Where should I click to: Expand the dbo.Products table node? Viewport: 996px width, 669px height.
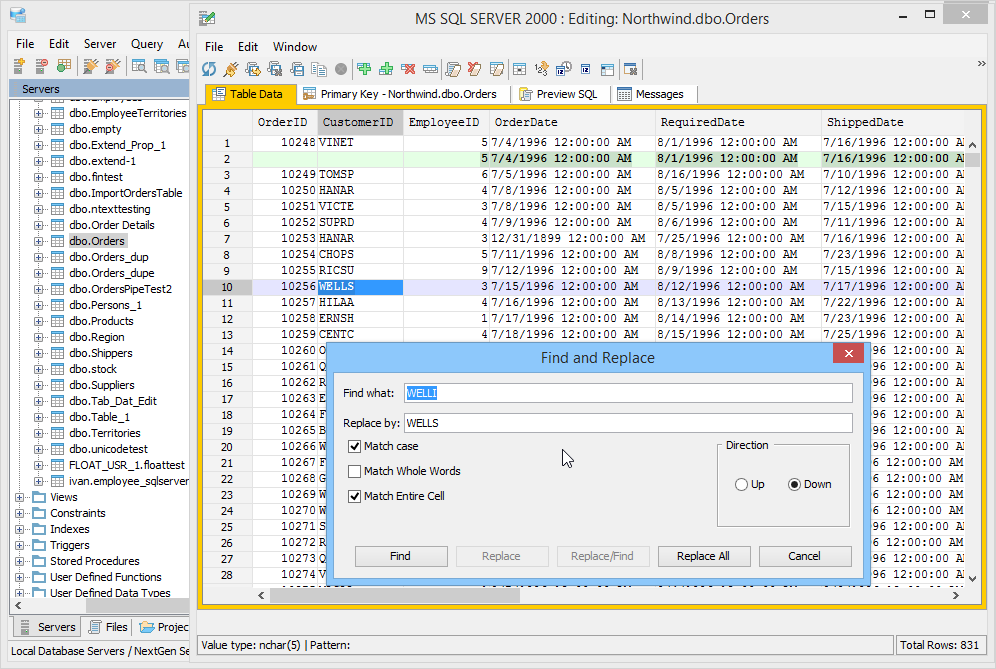pos(39,321)
